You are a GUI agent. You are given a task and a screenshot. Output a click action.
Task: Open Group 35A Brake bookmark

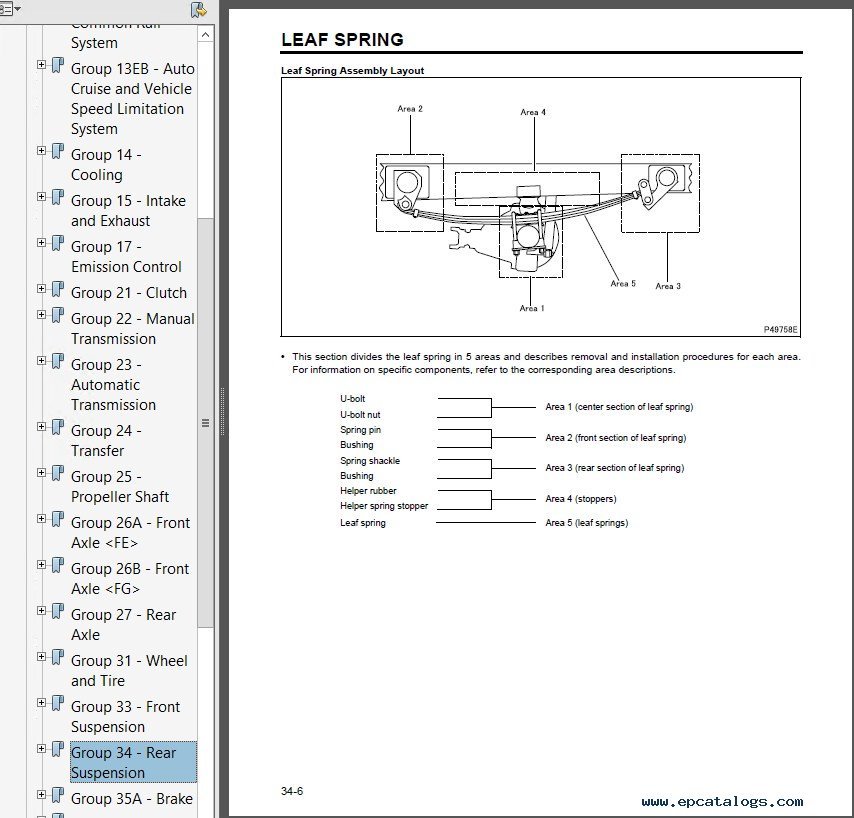(132, 798)
